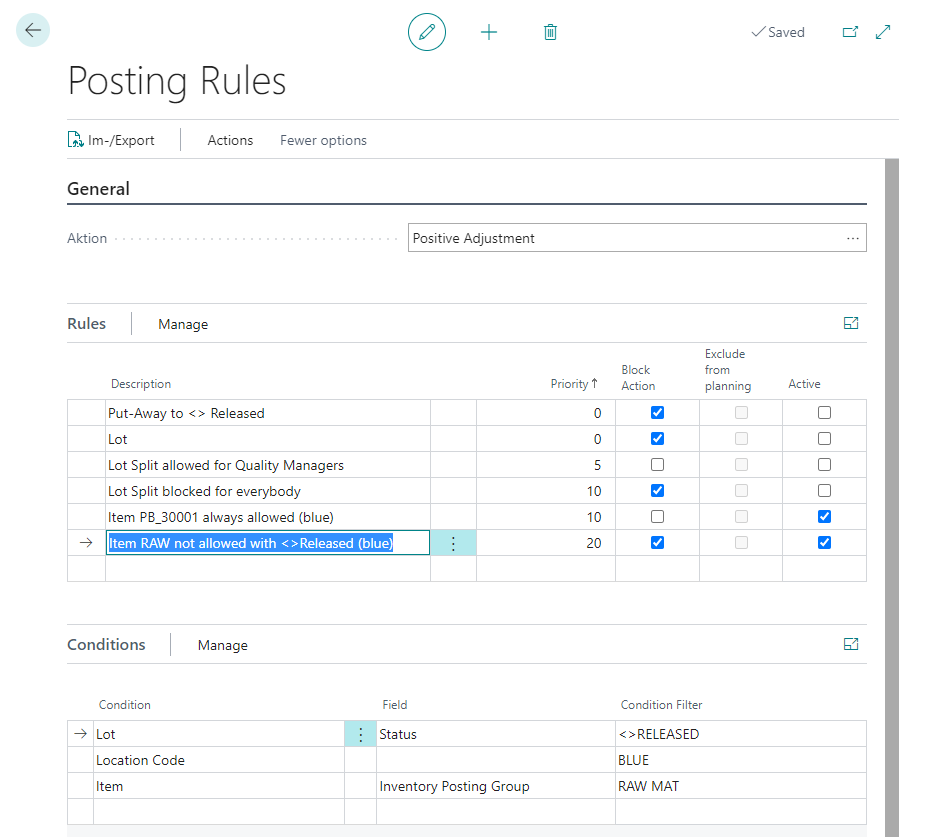Expand the Conditions section with its corner icon
Image resolution: width=939 pixels, height=837 pixels.
[x=851, y=644]
